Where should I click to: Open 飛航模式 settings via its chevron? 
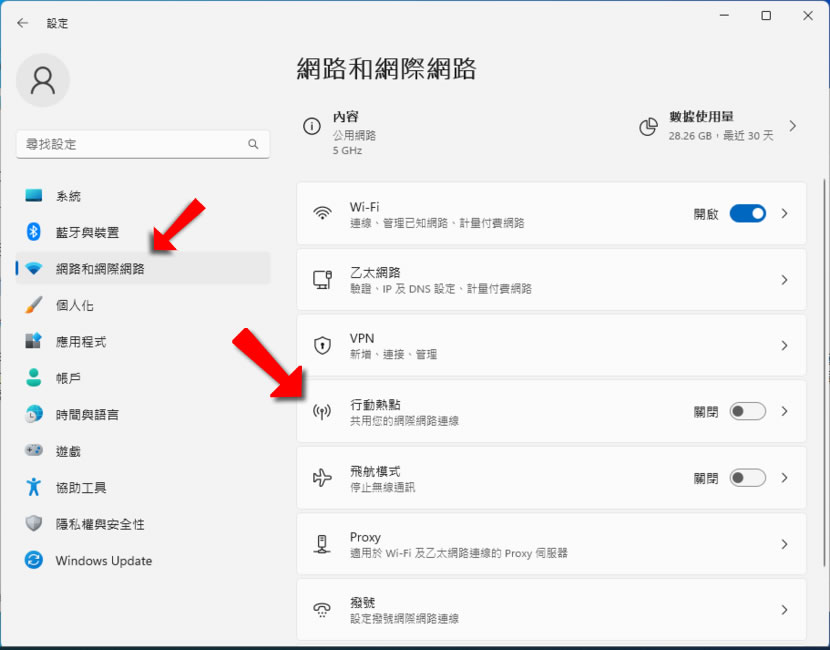point(784,478)
